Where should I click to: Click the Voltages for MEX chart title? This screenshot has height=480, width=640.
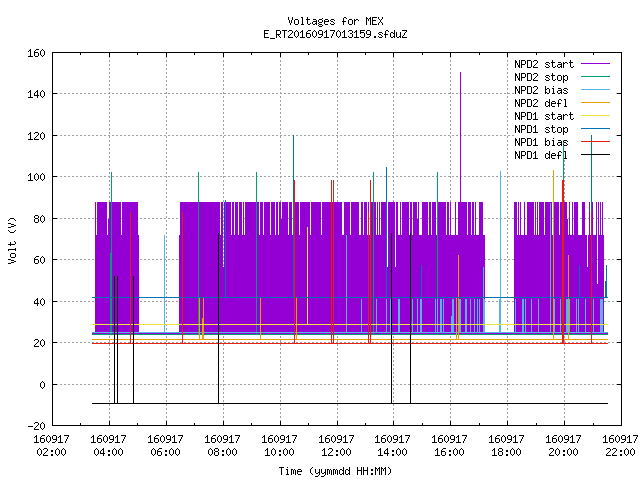pyautogui.click(x=336, y=21)
